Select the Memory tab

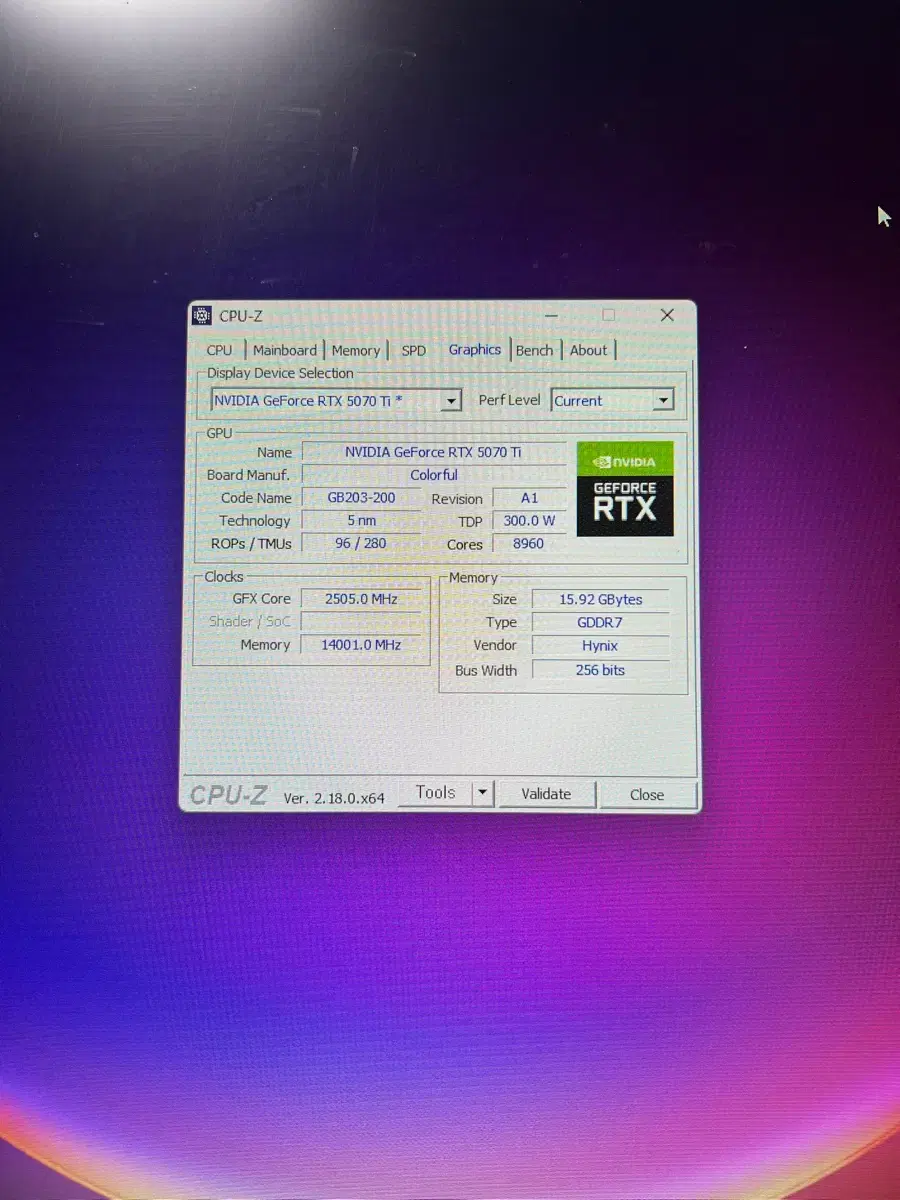[356, 350]
